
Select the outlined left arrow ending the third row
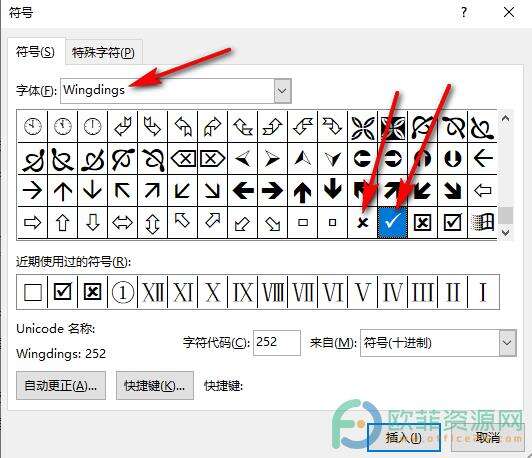pyautogui.click(x=482, y=190)
